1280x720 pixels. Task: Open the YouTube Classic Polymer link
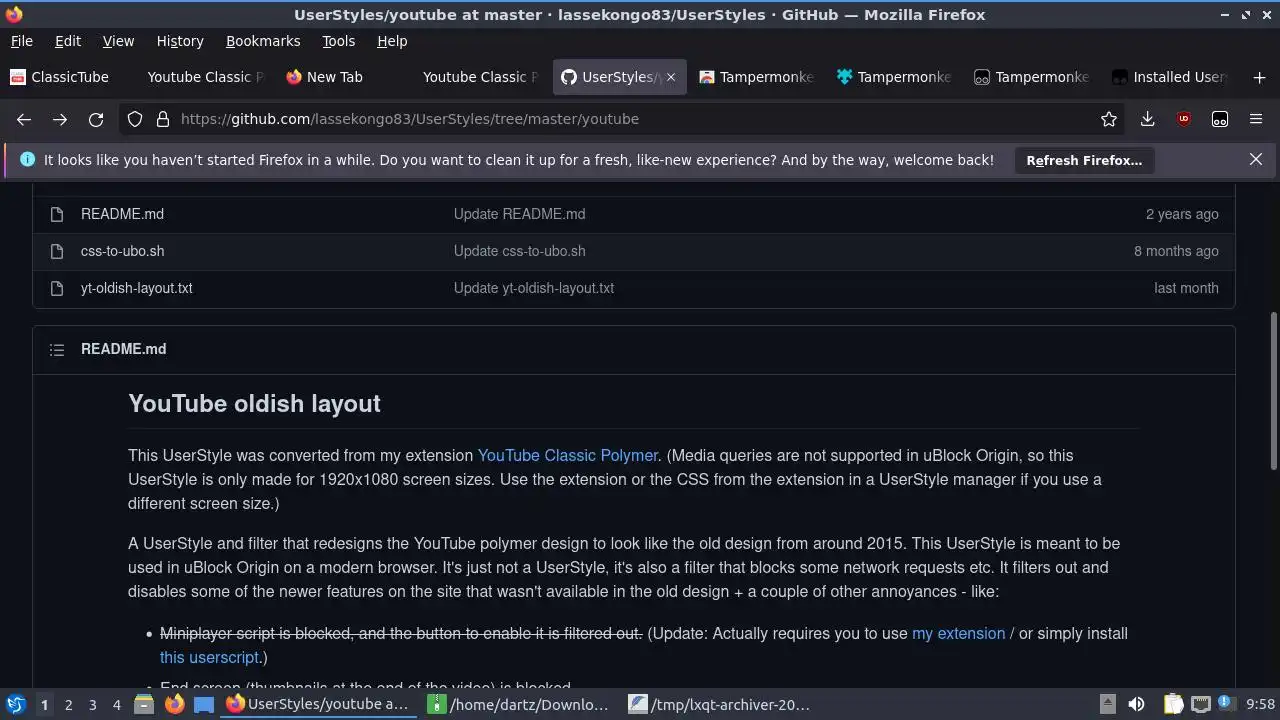568,455
